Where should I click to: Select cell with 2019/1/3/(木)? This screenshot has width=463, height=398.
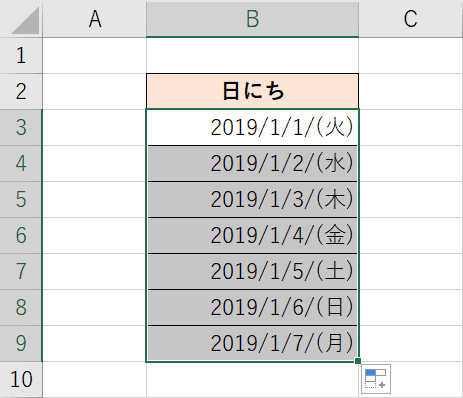pyautogui.click(x=252, y=199)
